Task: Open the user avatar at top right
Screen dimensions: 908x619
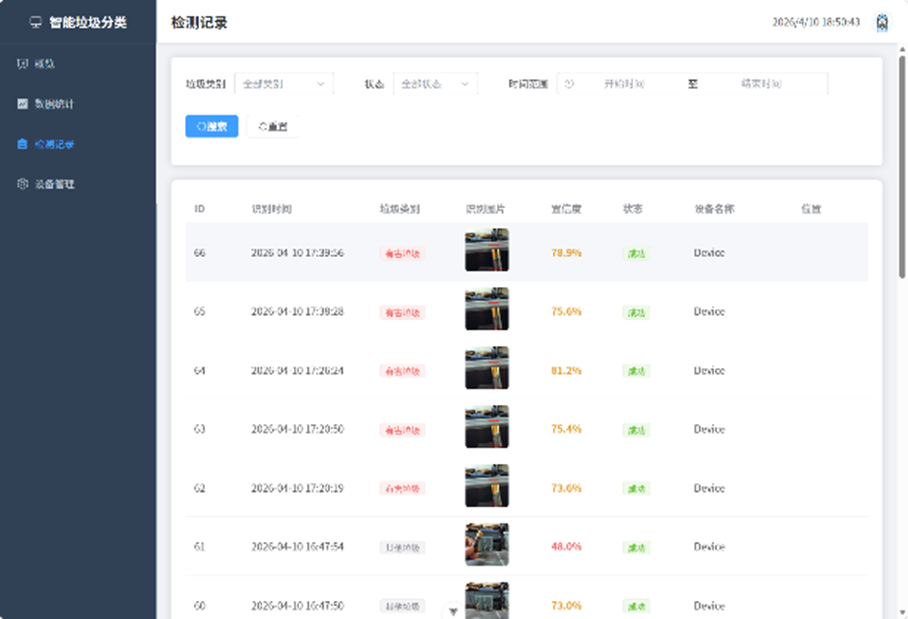Action: (881, 23)
